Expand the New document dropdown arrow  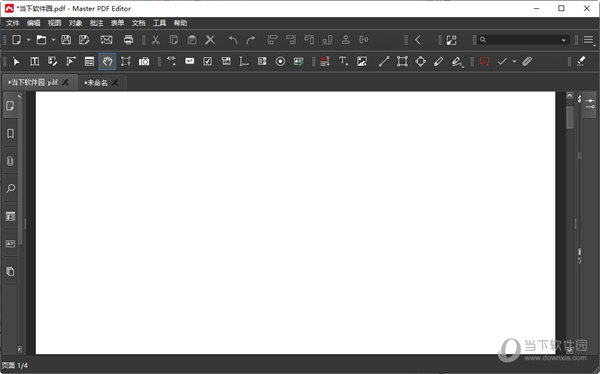28,40
